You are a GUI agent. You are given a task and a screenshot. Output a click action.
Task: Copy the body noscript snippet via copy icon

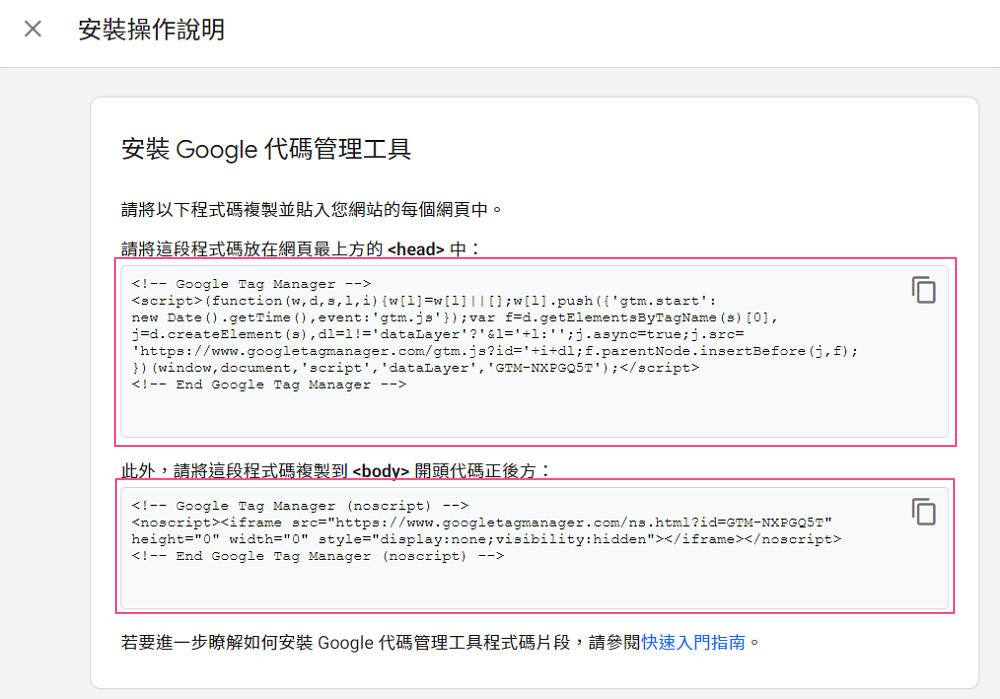point(923,511)
